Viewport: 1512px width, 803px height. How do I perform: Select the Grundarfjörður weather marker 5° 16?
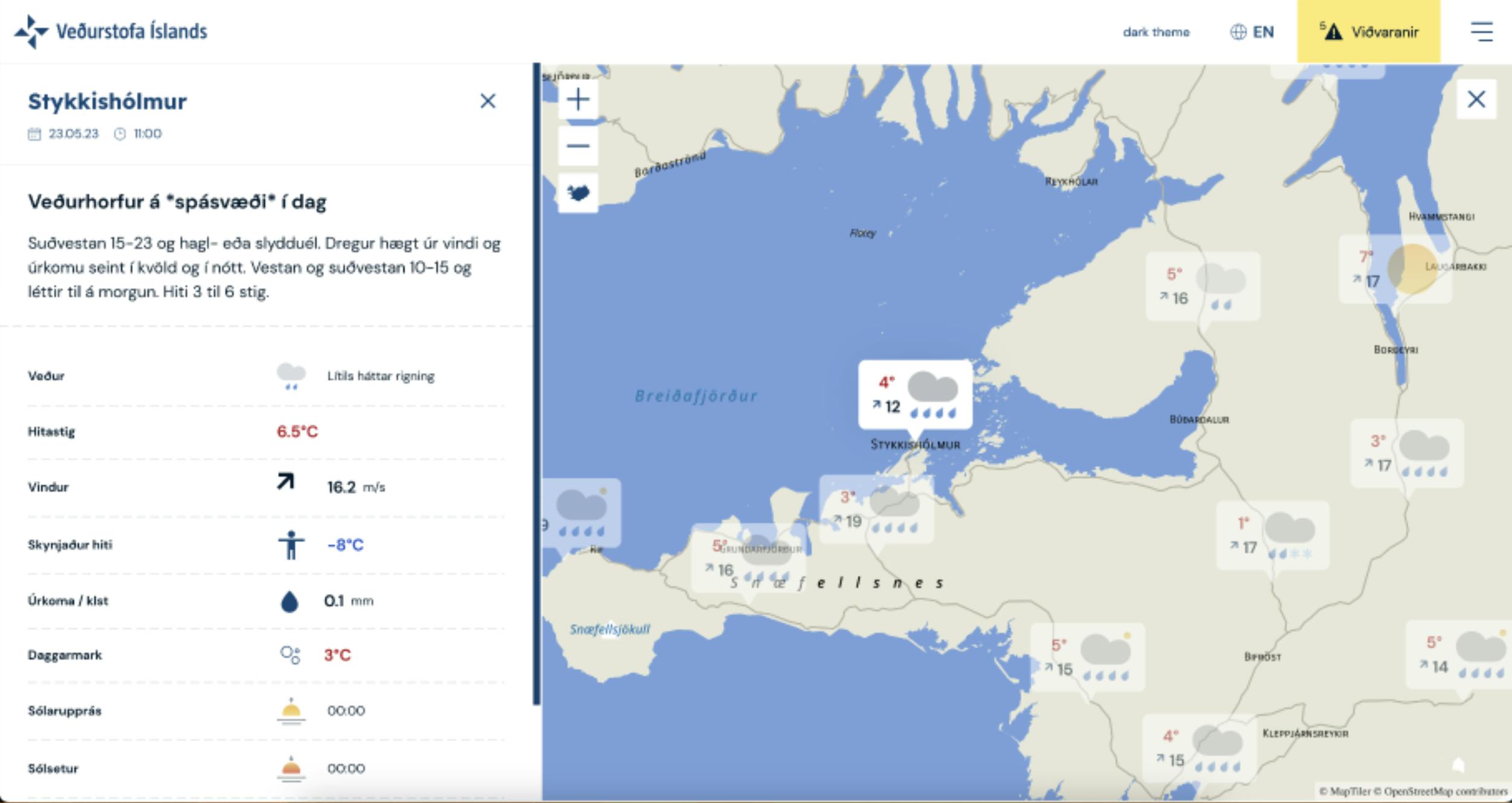748,558
